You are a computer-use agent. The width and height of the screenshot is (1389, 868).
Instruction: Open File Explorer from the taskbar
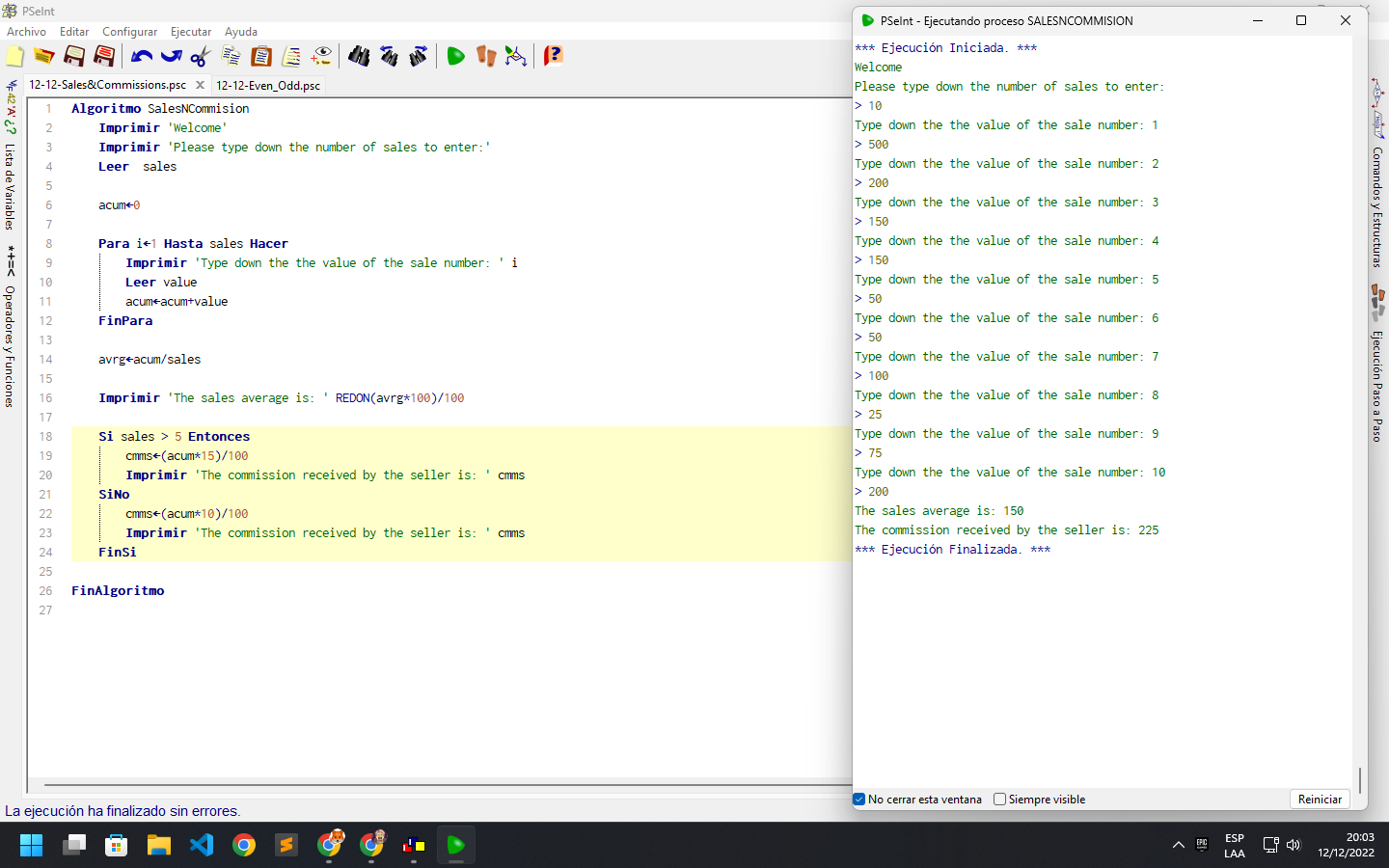click(x=159, y=846)
